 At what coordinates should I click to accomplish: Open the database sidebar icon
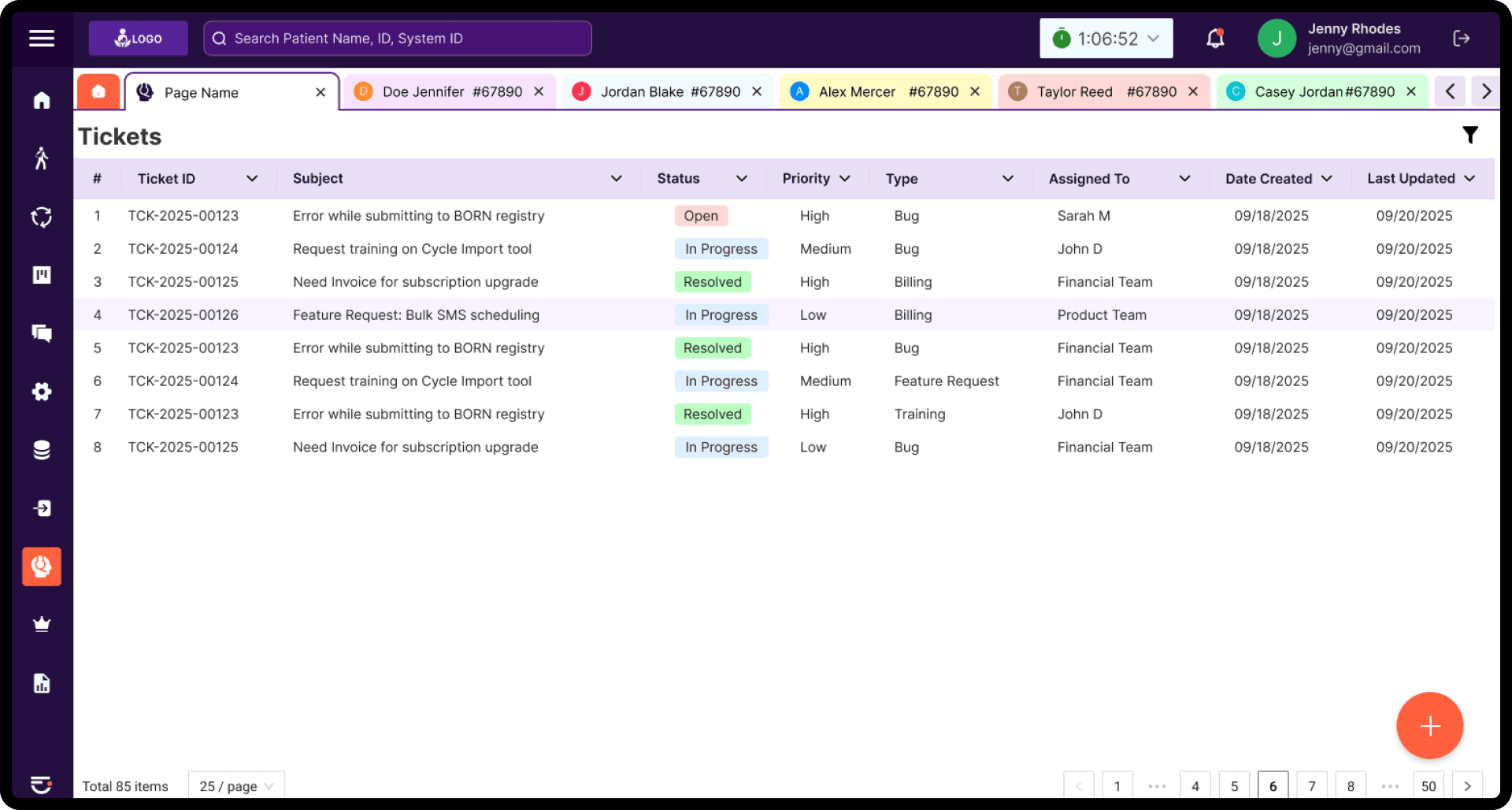tap(41, 450)
